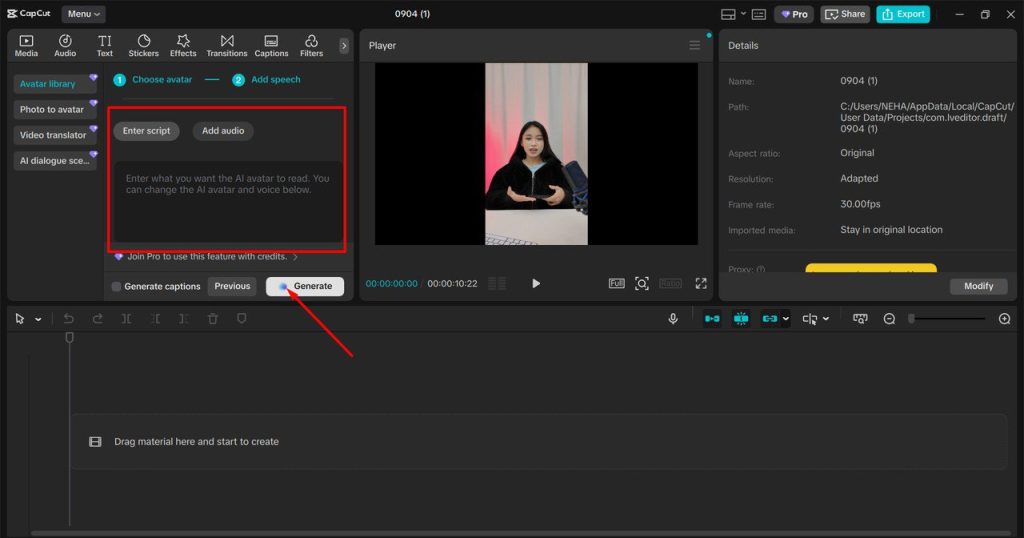Enable the Generate captions checkbox

pyautogui.click(x=117, y=287)
